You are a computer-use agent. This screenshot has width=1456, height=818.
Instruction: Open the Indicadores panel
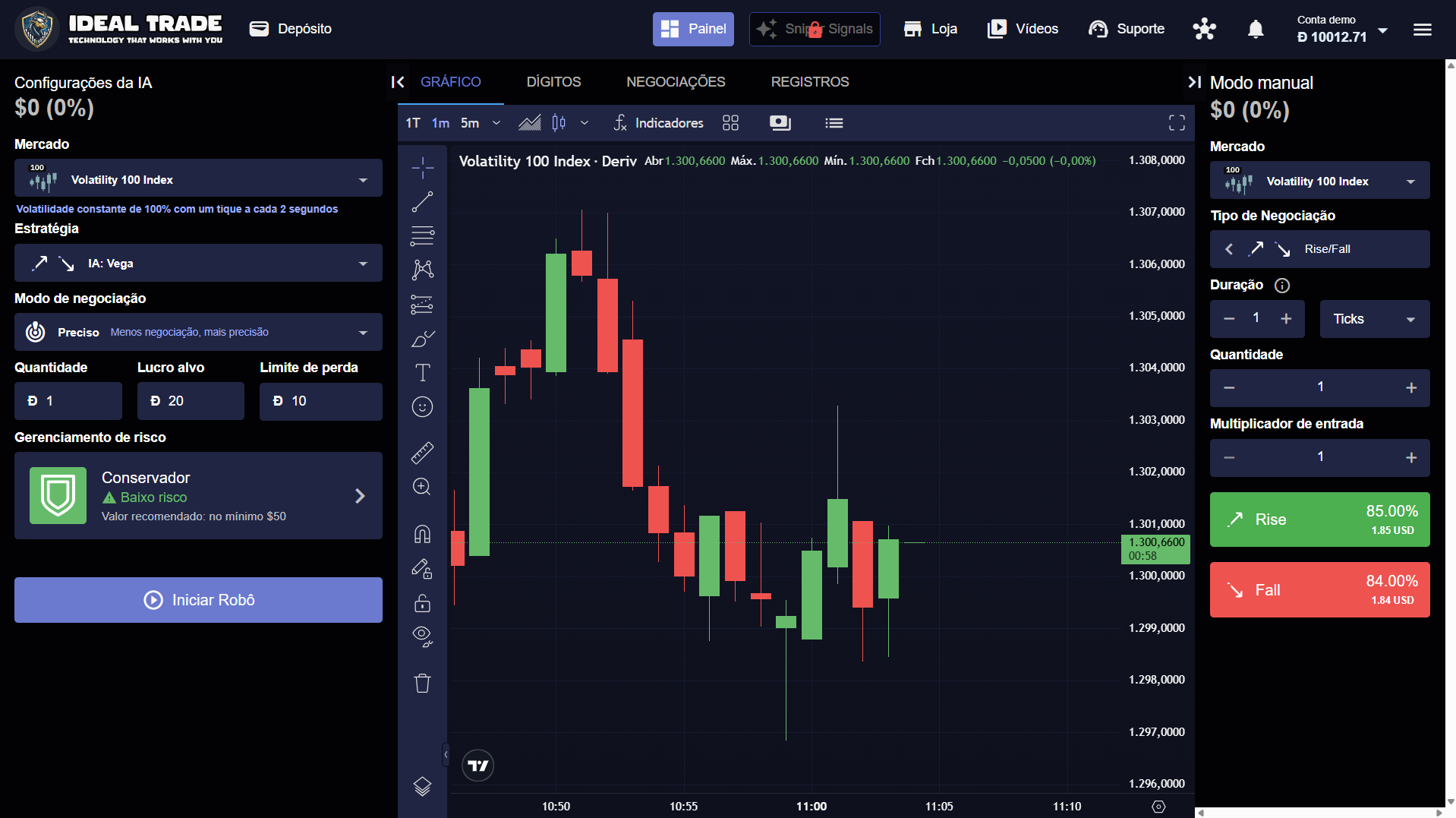pyautogui.click(x=657, y=122)
